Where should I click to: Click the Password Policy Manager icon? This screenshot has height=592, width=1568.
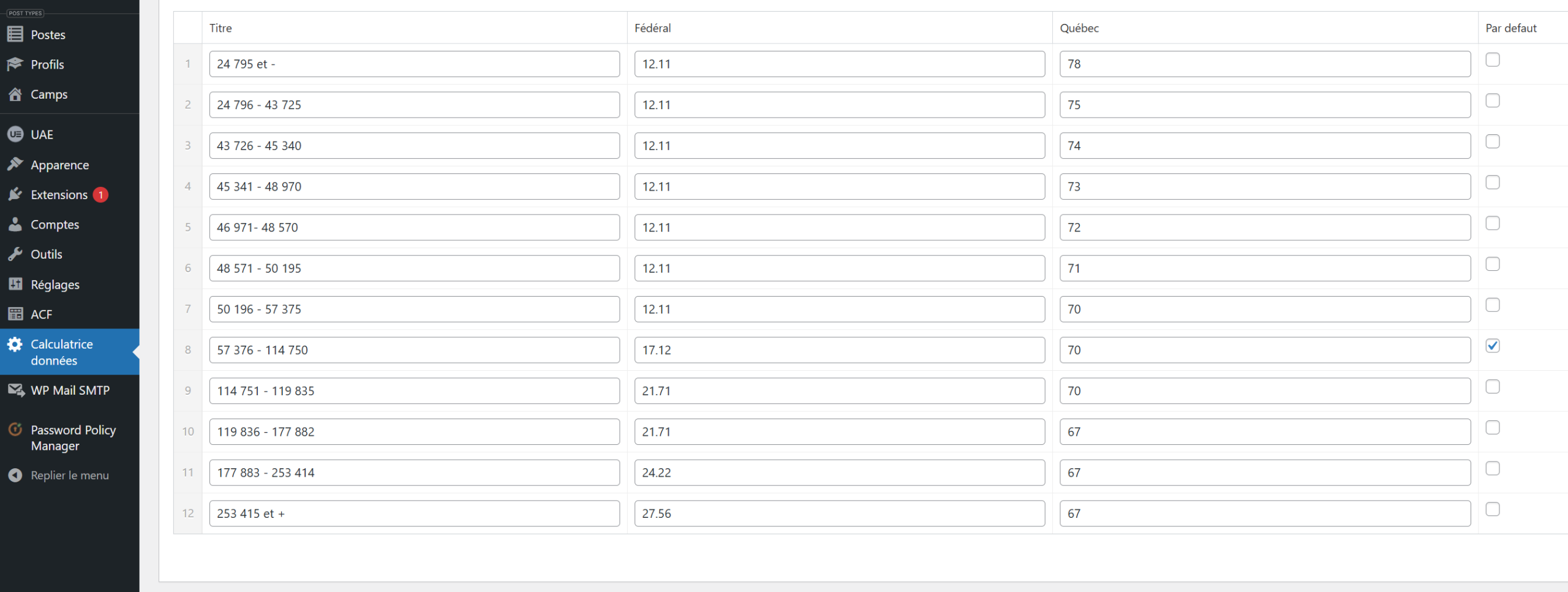(x=15, y=430)
